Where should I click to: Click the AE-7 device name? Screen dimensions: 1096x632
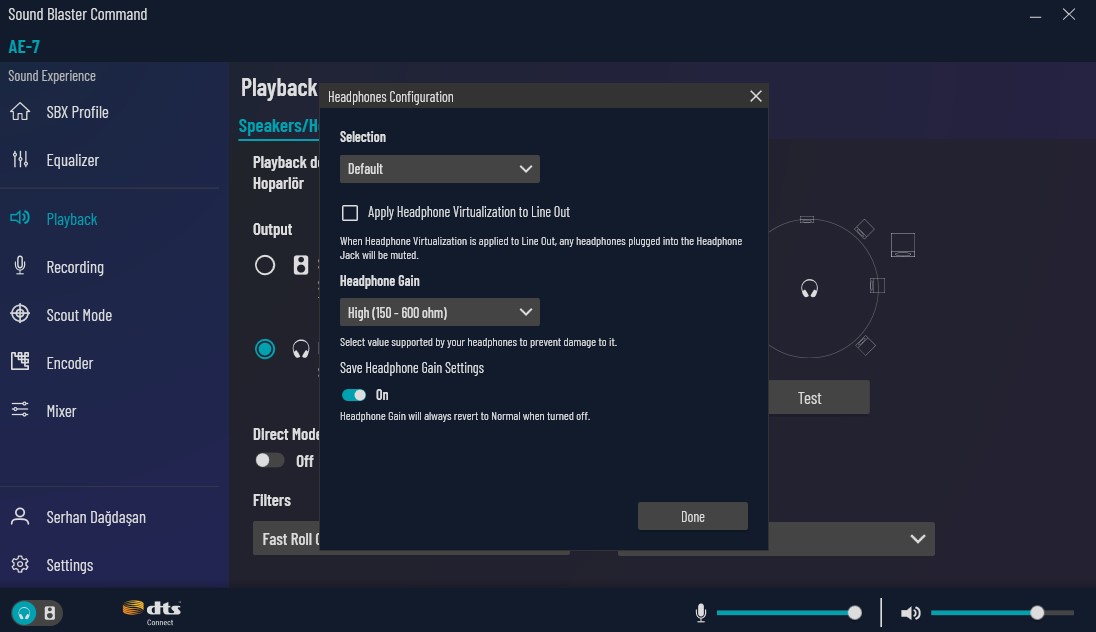(24, 47)
